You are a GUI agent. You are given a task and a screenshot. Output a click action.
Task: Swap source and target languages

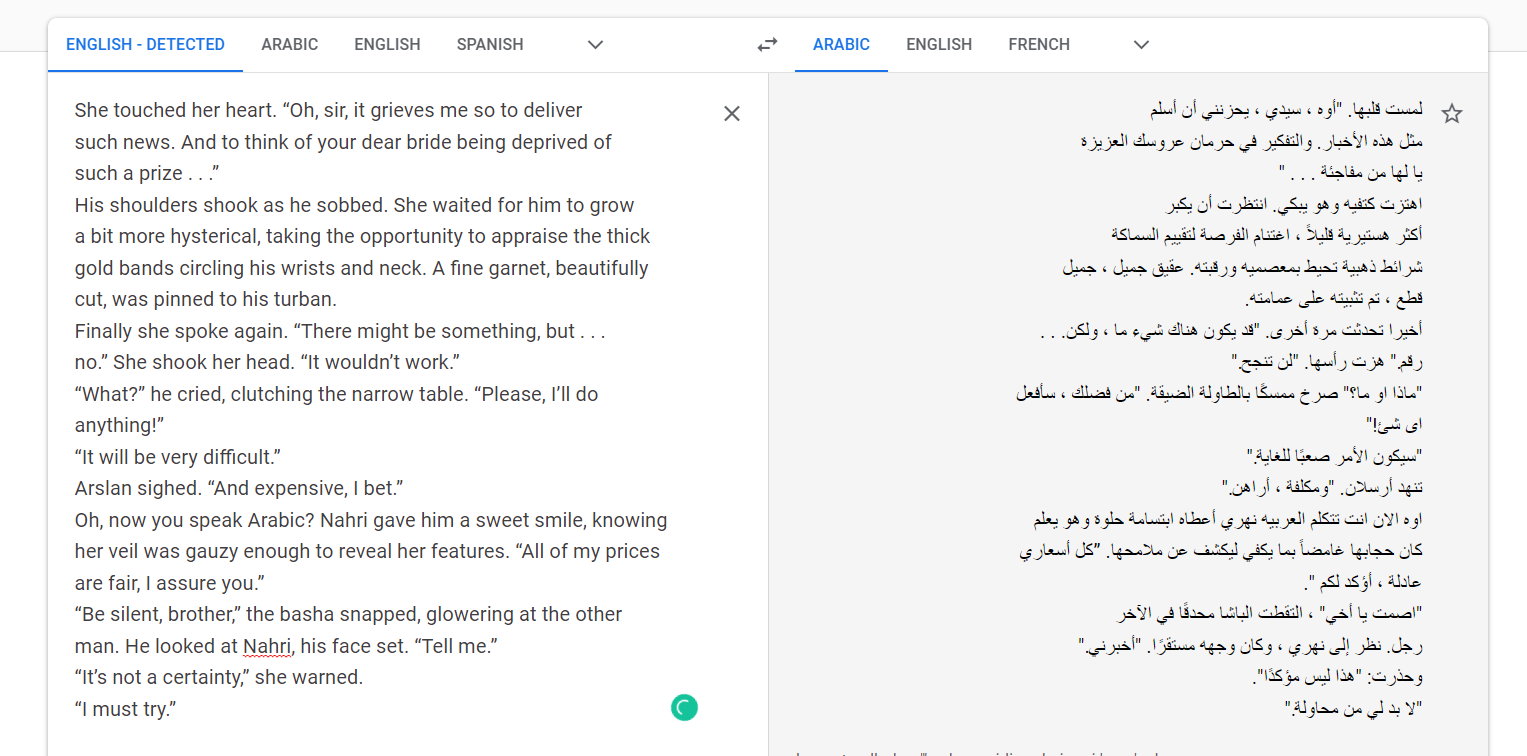click(767, 45)
